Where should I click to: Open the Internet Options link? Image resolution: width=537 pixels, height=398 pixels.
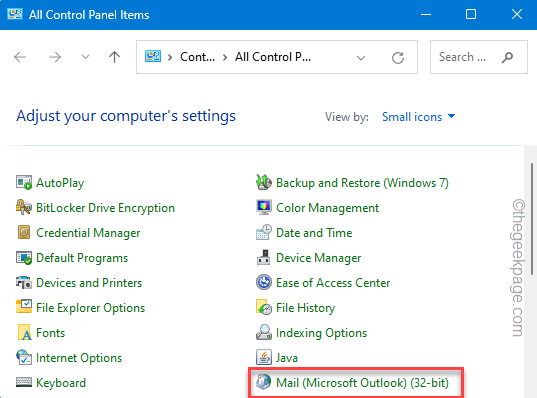(x=79, y=358)
